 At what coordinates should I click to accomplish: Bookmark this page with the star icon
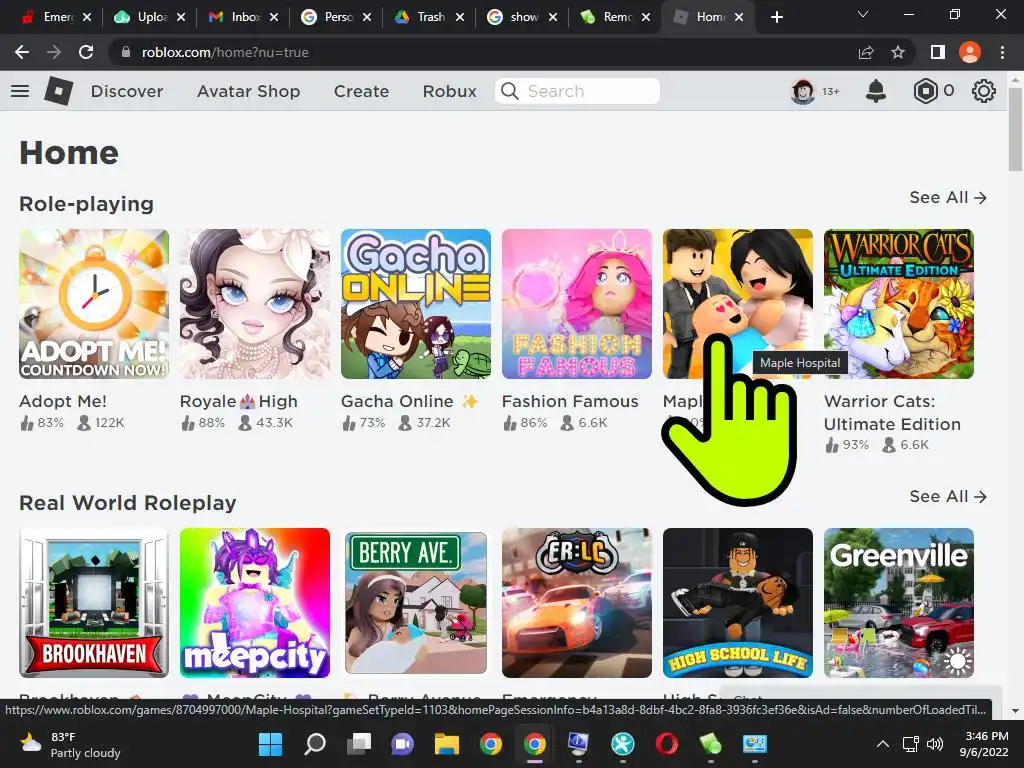[898, 52]
